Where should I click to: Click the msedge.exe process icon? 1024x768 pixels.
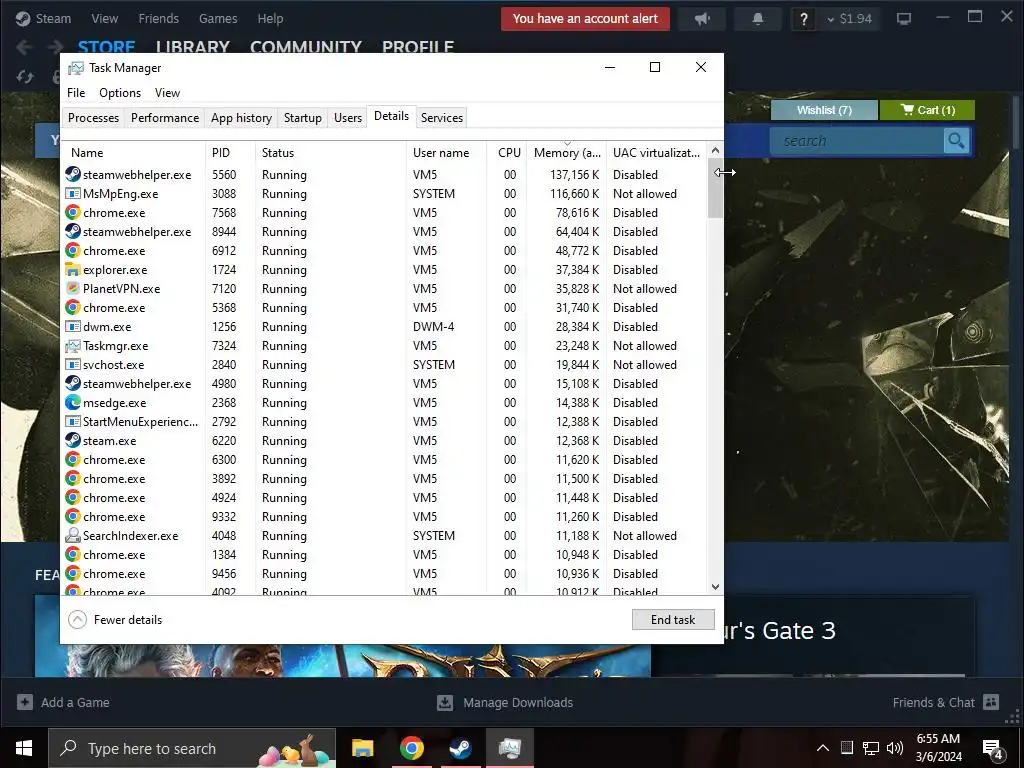[72, 402]
